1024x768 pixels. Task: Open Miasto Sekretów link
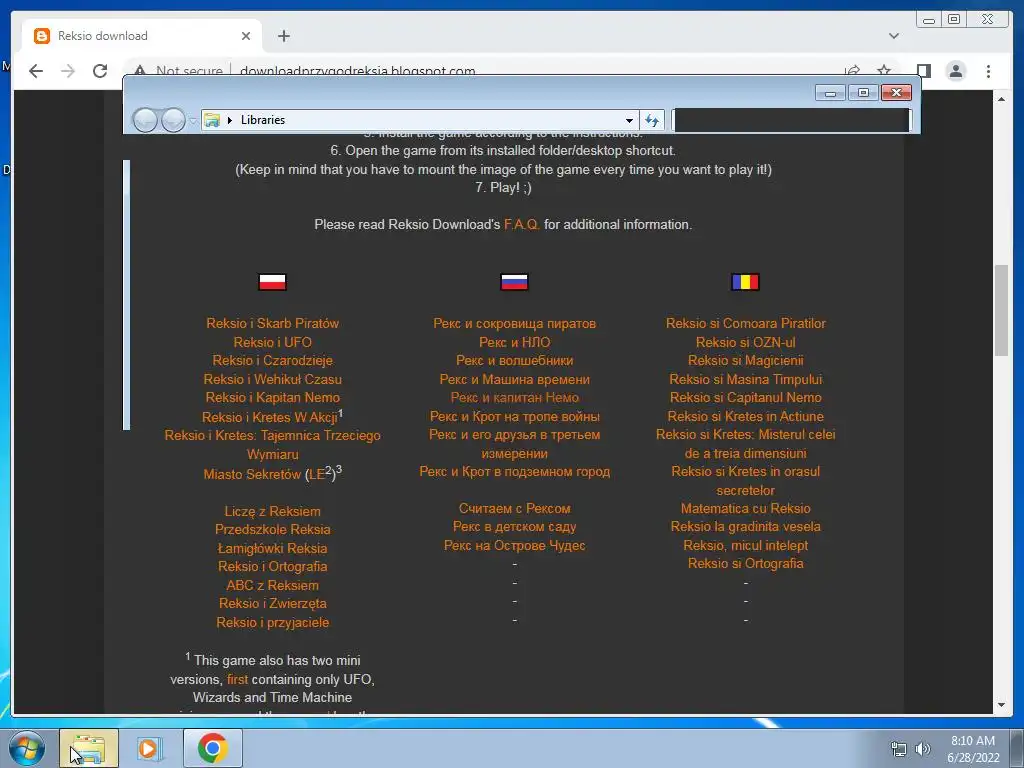click(x=252, y=475)
